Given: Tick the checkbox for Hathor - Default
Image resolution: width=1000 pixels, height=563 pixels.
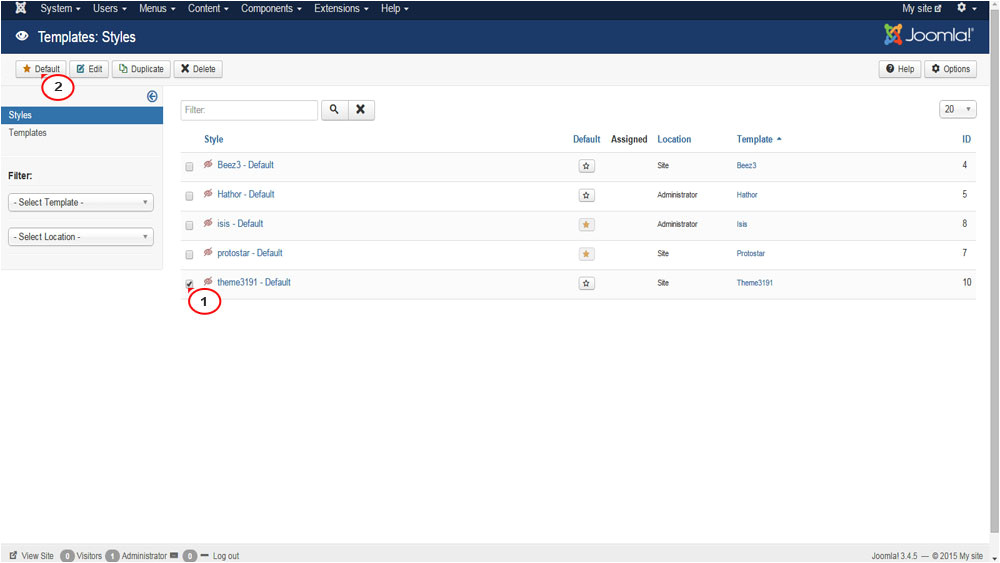Looking at the screenshot, I should pos(189,196).
